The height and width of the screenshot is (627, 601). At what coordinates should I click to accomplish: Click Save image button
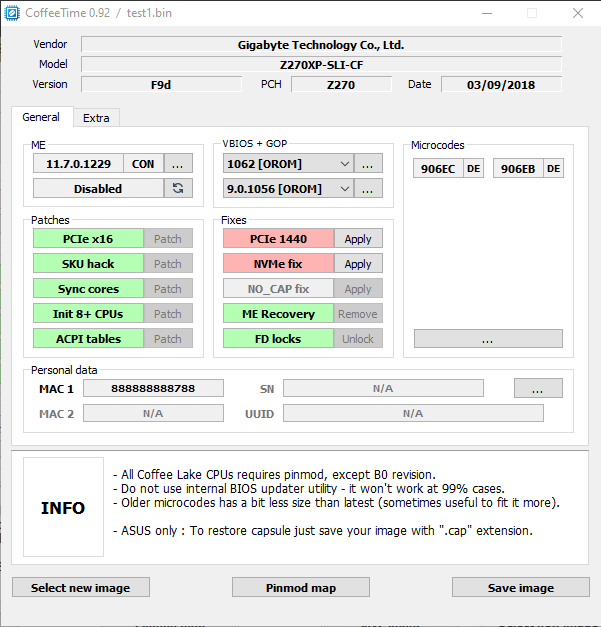click(x=521, y=587)
